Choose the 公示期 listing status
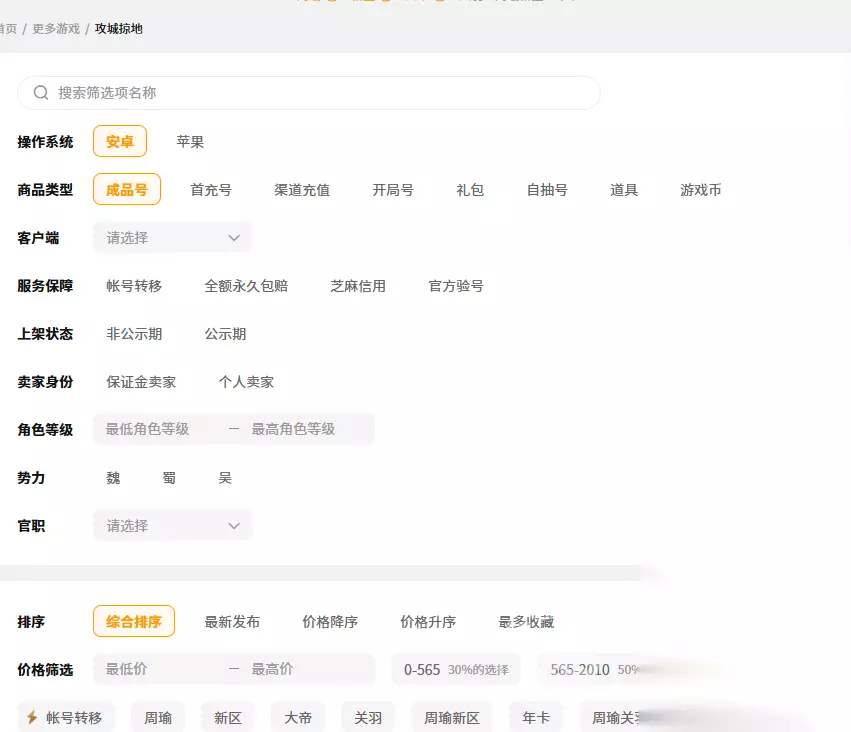The width and height of the screenshot is (851, 732). pyautogui.click(x=225, y=334)
